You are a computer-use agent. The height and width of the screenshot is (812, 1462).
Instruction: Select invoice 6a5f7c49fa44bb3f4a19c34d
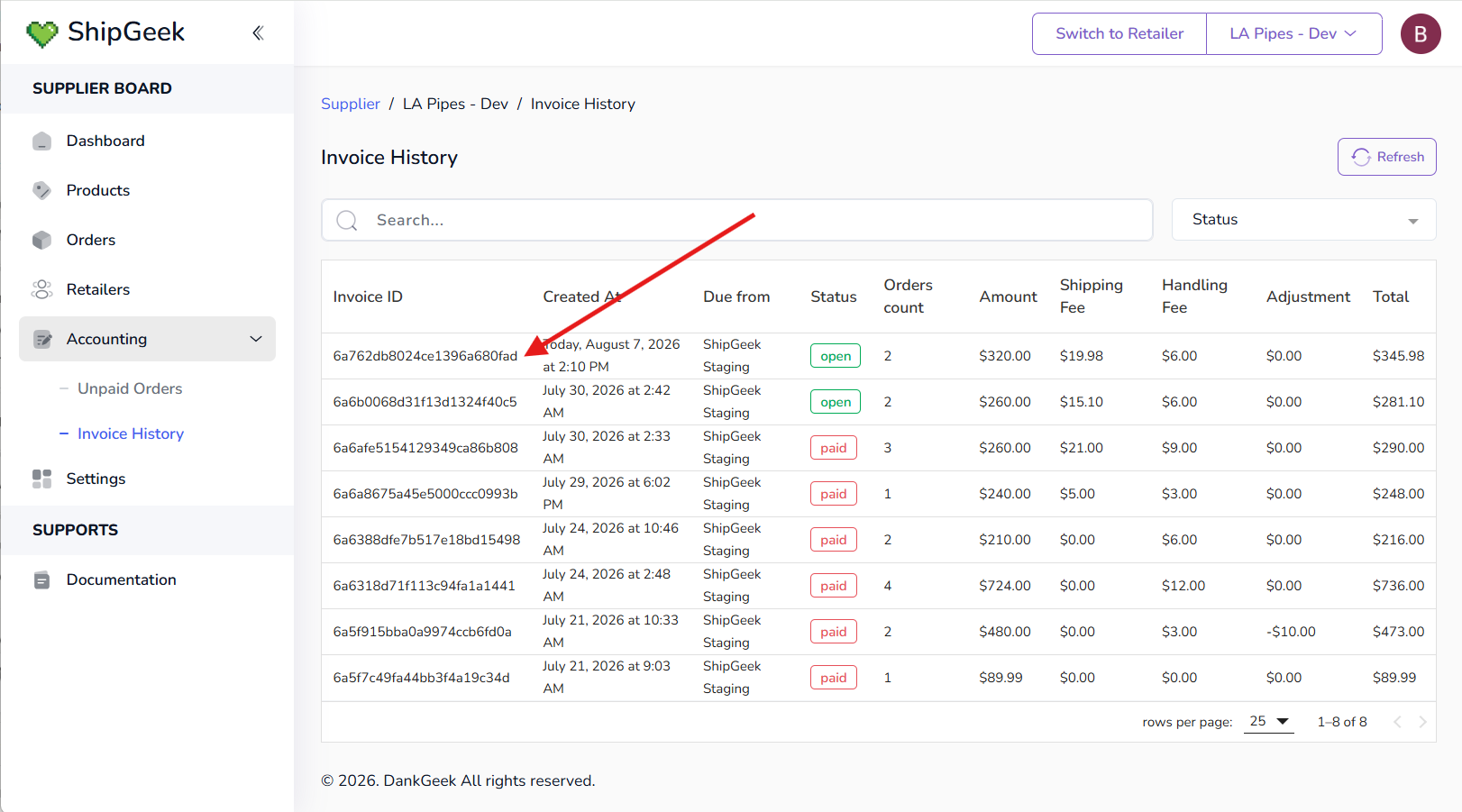coord(421,678)
